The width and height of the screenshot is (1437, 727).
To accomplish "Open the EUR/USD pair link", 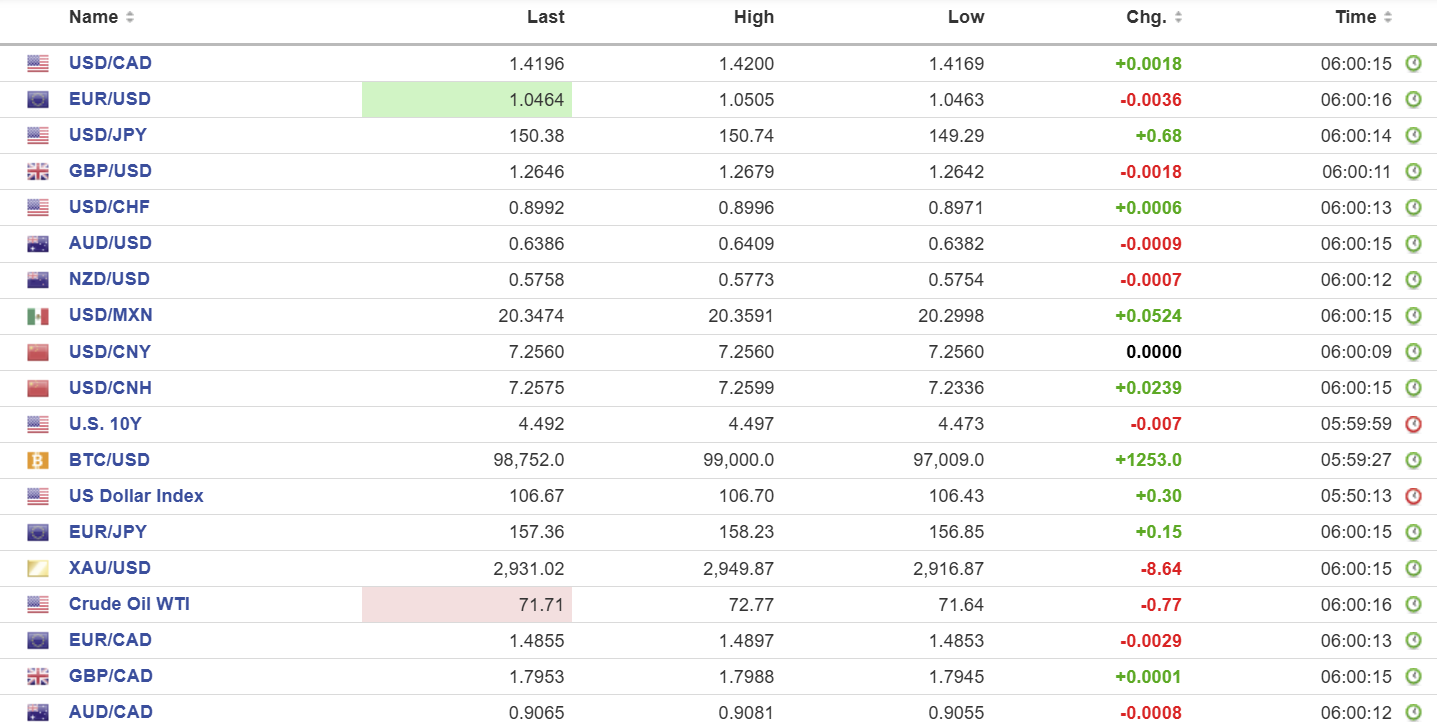I will [x=110, y=99].
